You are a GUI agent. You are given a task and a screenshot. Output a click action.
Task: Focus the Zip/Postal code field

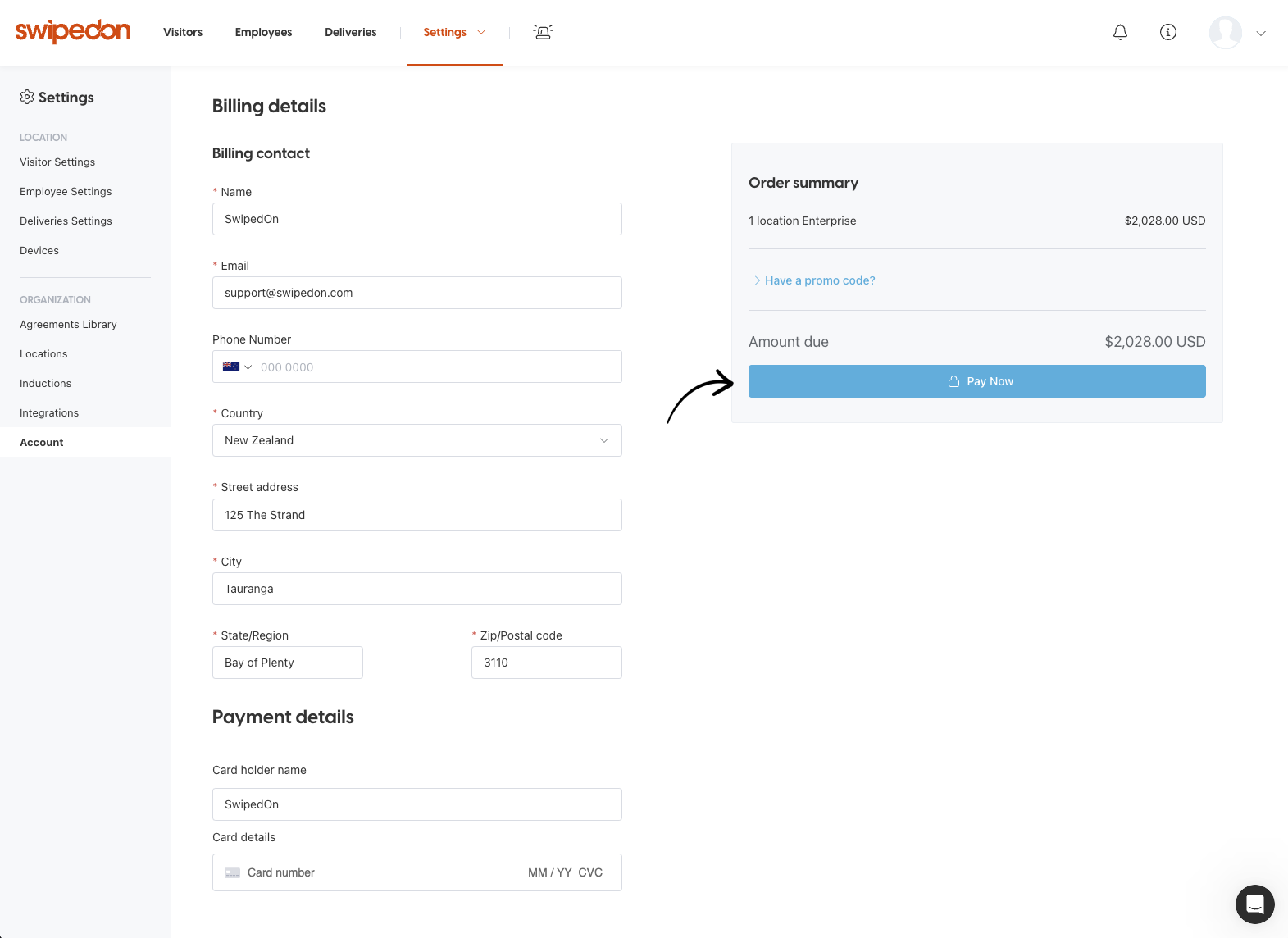click(x=547, y=663)
